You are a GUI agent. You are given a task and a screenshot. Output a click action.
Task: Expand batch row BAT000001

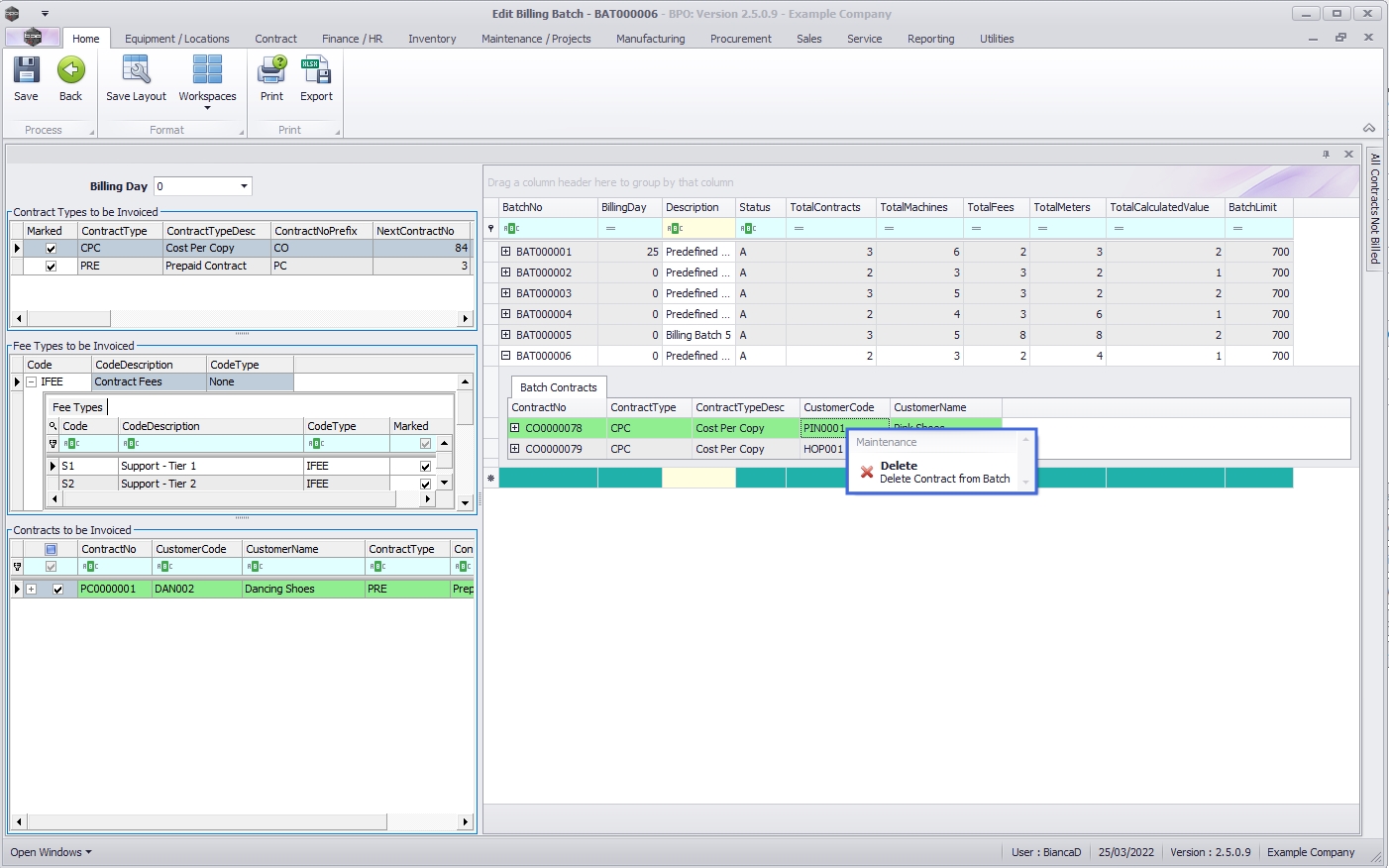(505, 252)
